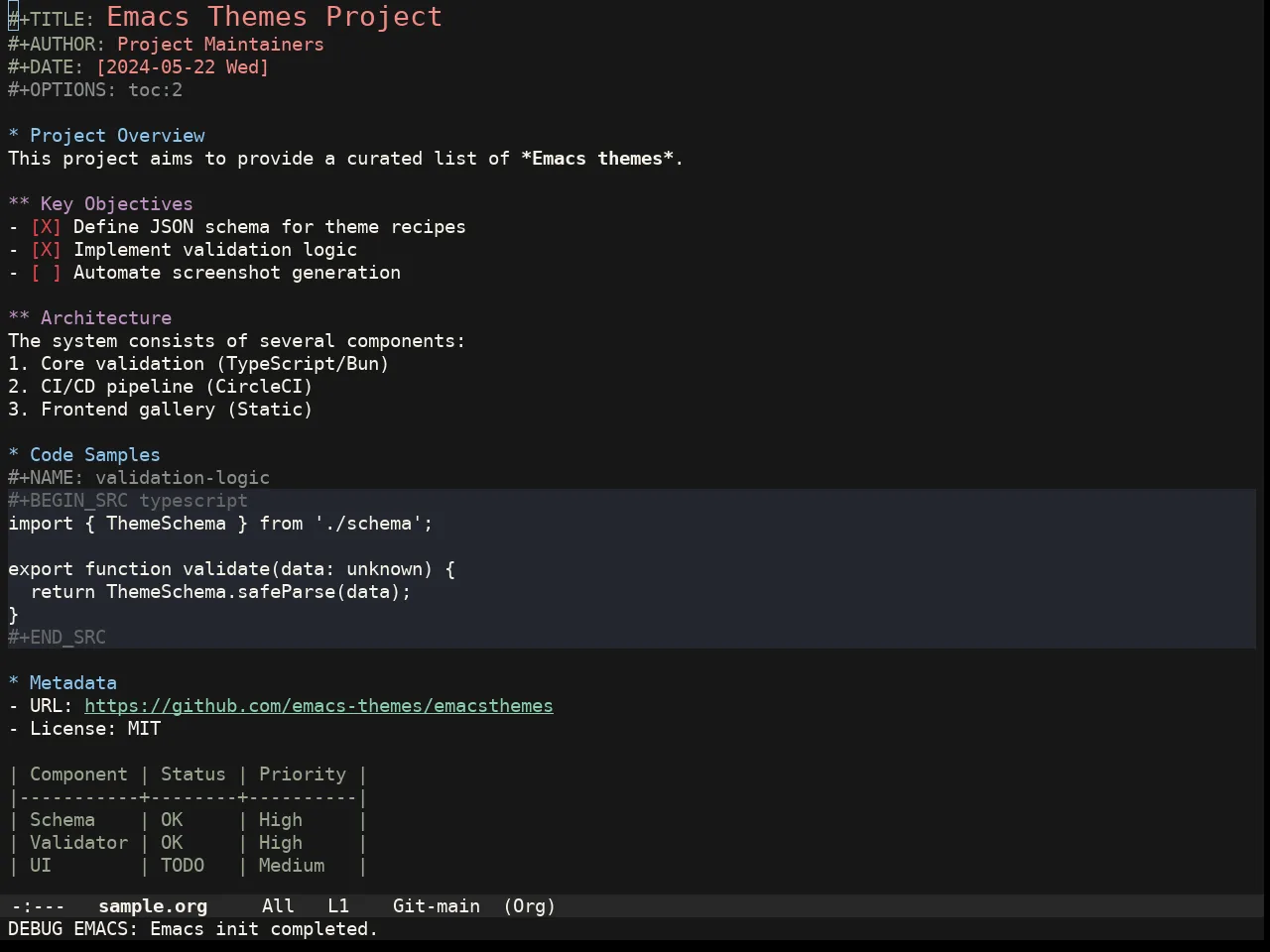This screenshot has width=1270, height=952.
Task: Click the 'sample.org' buffer name in mode line
Action: coord(153,906)
